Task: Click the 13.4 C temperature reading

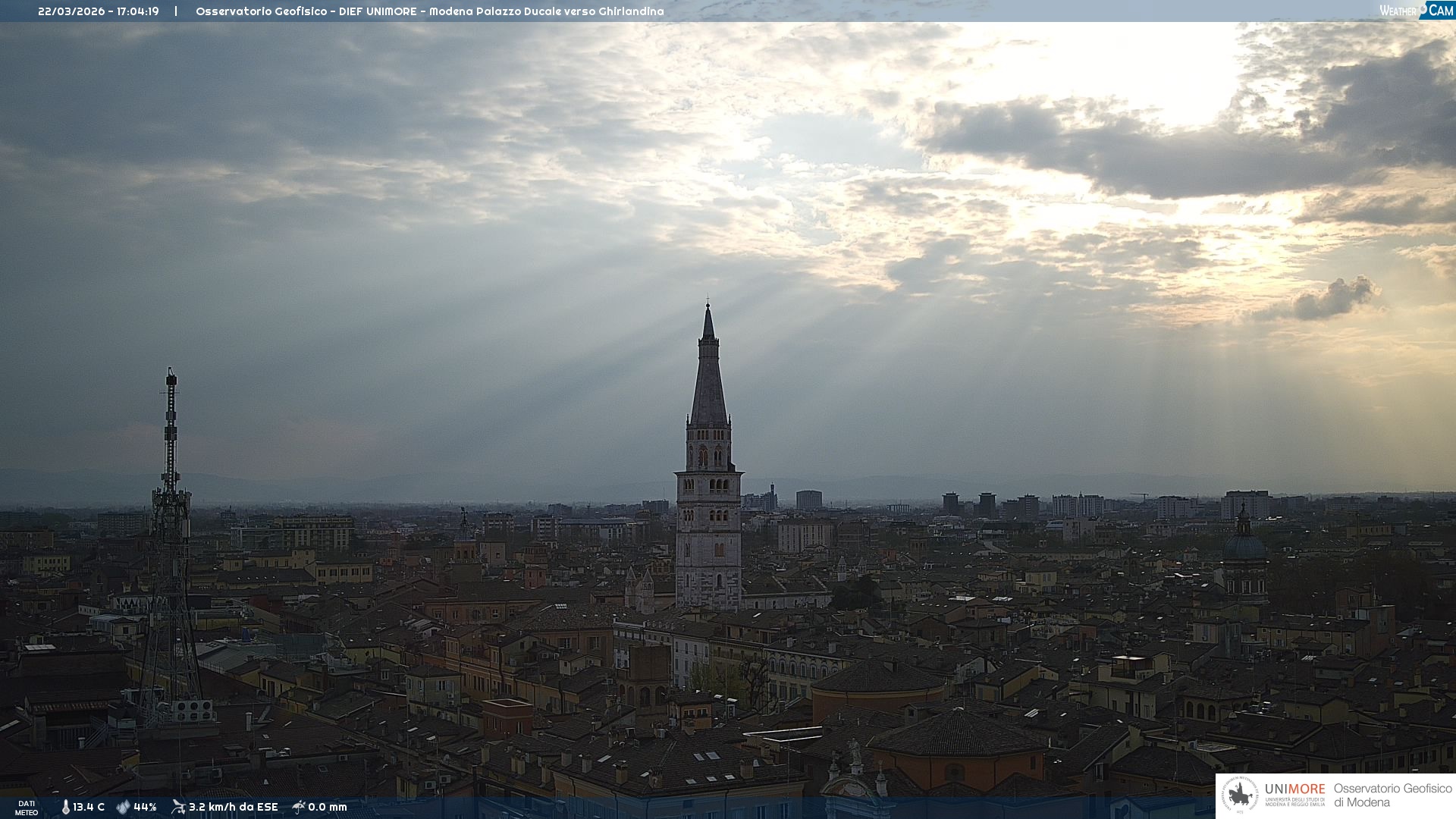Action: coord(89,807)
